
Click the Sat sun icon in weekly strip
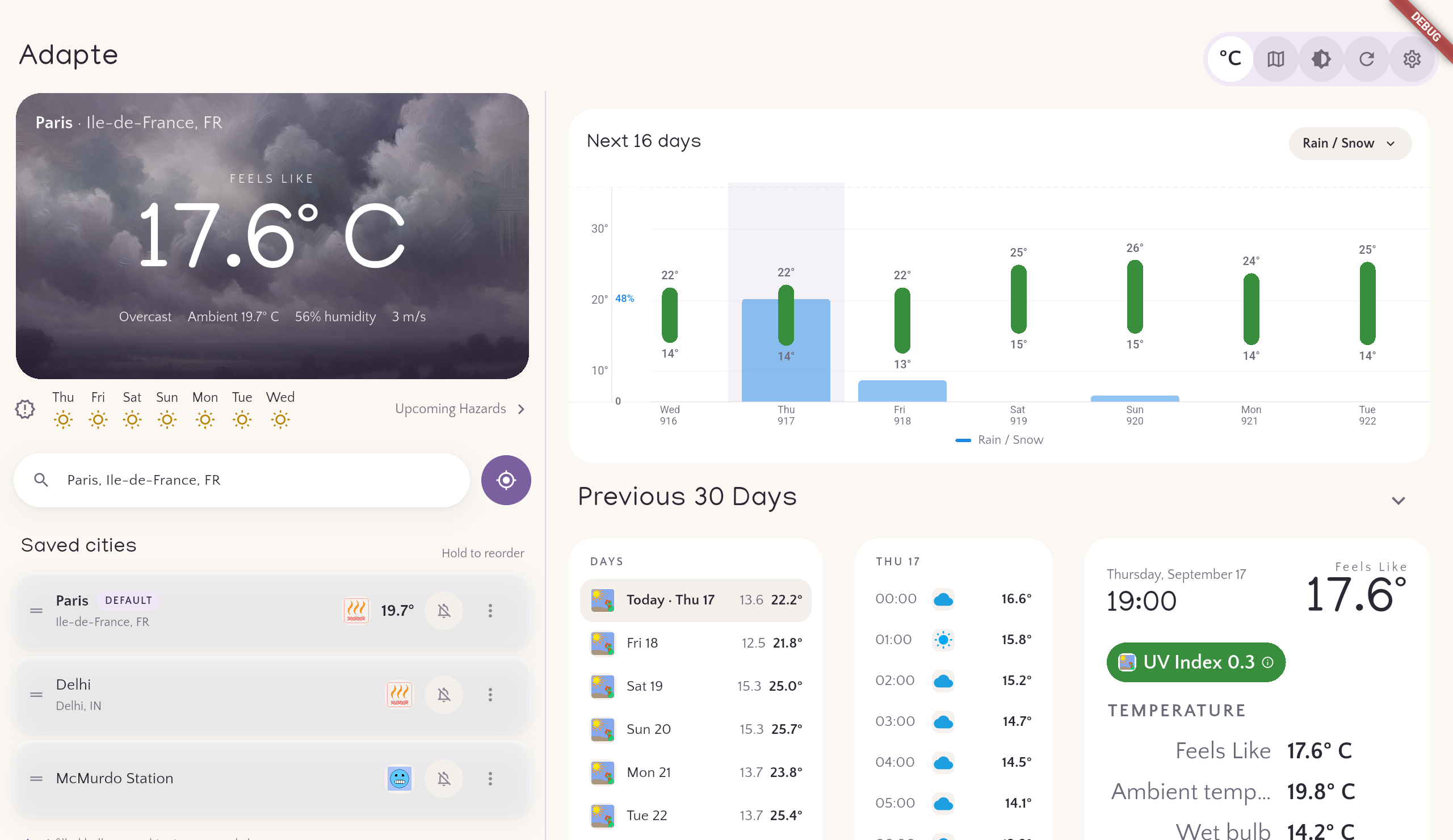click(x=132, y=419)
